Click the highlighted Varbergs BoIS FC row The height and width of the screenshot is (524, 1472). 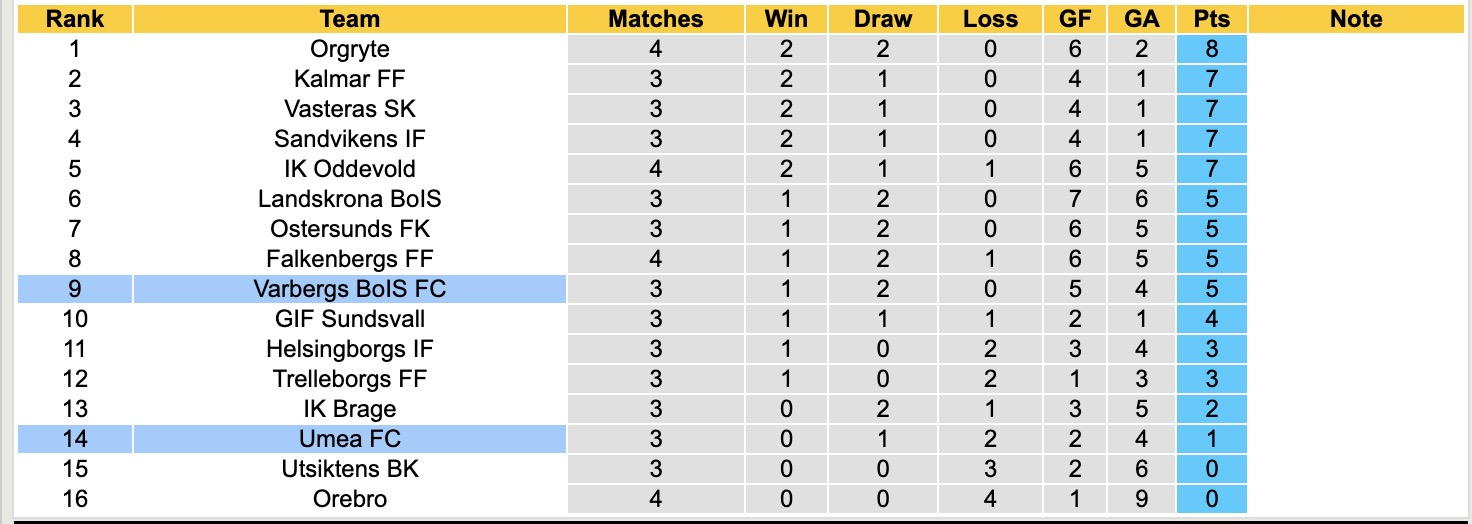pyautogui.click(x=350, y=289)
